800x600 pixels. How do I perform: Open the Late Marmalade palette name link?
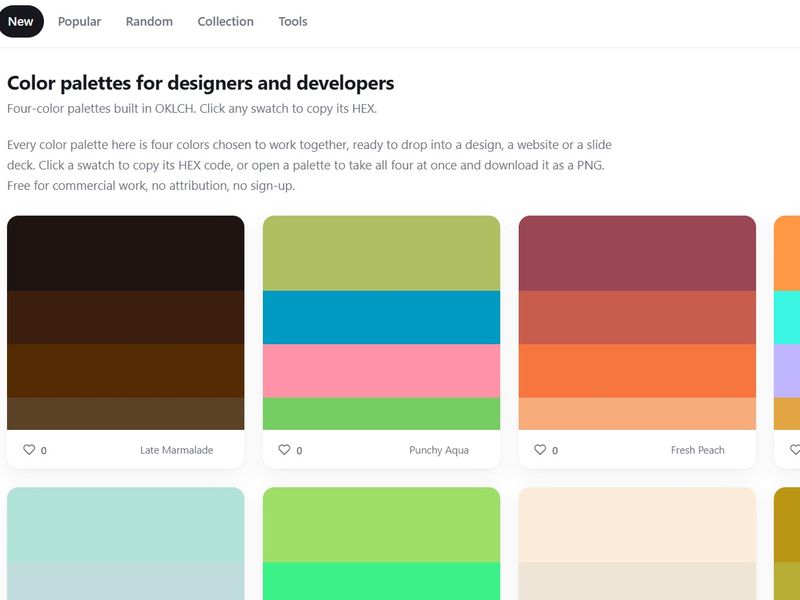[177, 450]
